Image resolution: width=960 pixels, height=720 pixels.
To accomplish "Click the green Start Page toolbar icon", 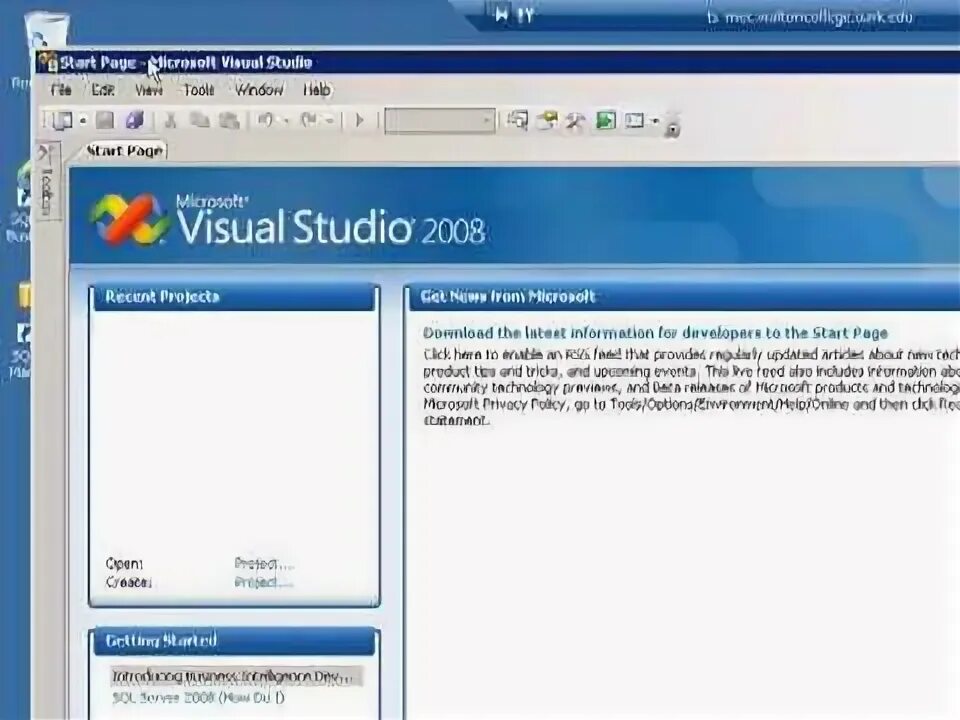I will tap(606, 120).
